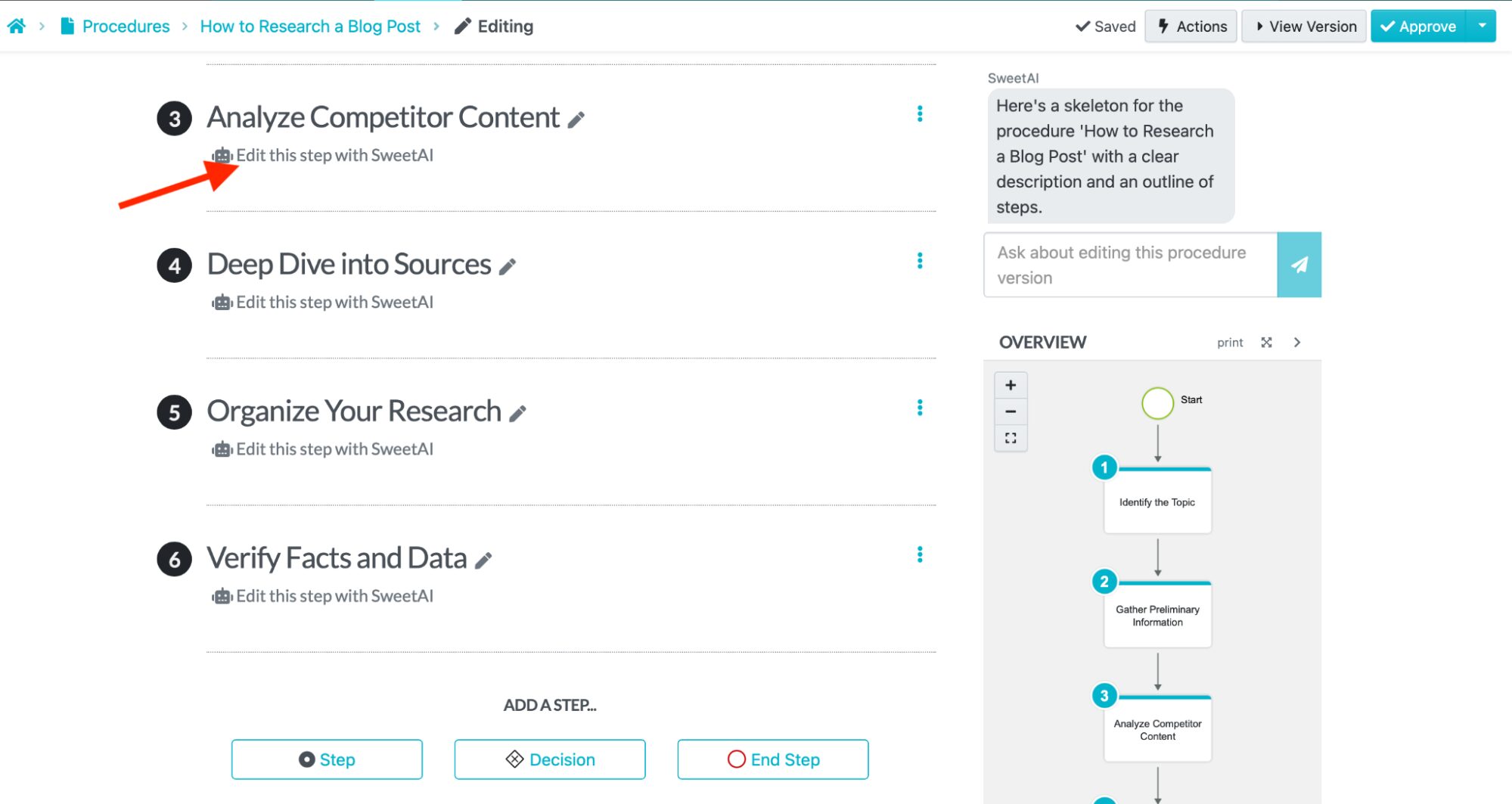
Task: Zoom out on the overview diagram
Action: 1011,411
